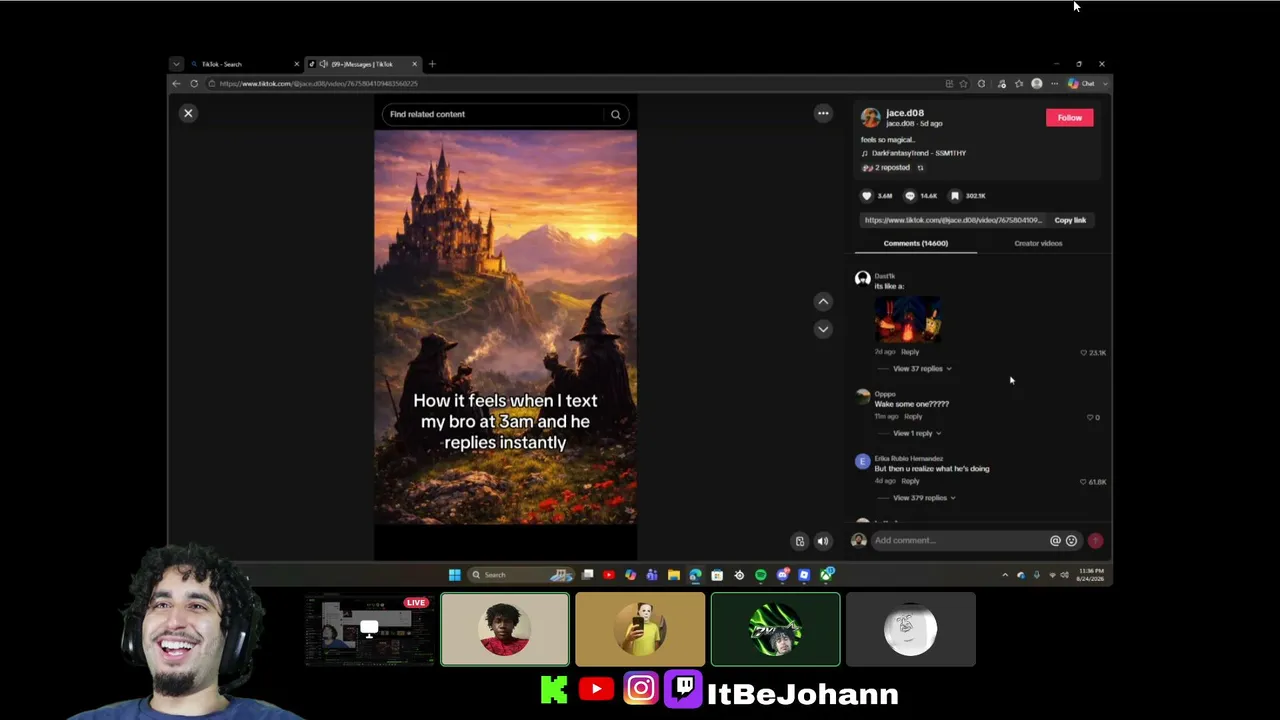Screen dimensions: 1280x720
Task: Insert a mention with the @ icon
Action: click(x=1055, y=541)
